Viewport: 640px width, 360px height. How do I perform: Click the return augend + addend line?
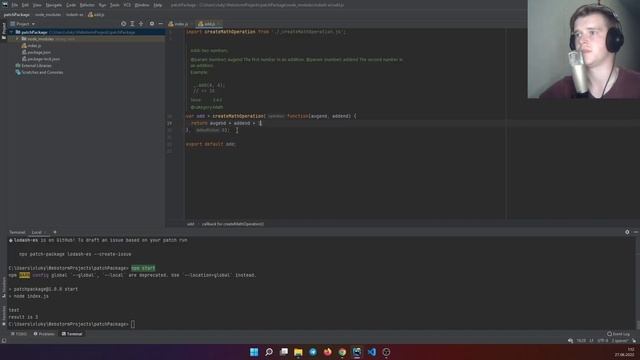[x=226, y=123]
